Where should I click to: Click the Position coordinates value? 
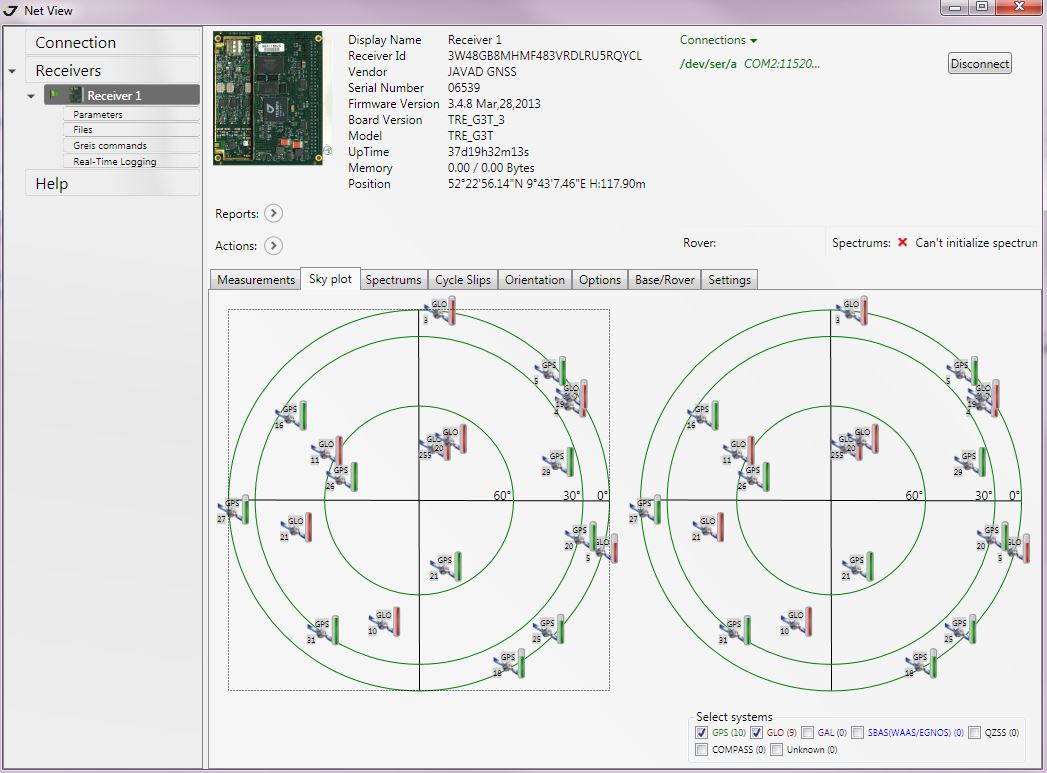[546, 184]
